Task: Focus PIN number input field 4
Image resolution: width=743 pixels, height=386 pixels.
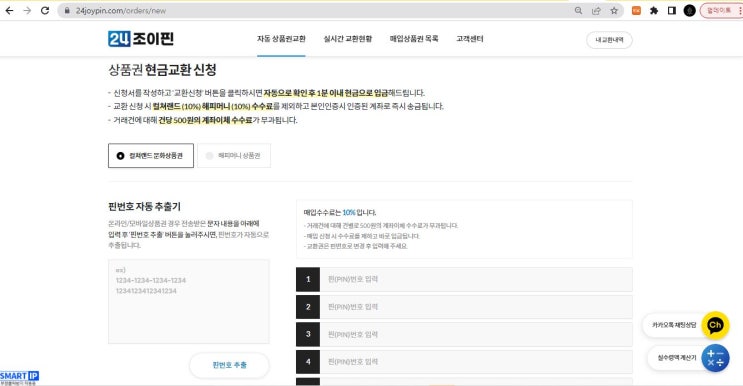Action: 476,362
